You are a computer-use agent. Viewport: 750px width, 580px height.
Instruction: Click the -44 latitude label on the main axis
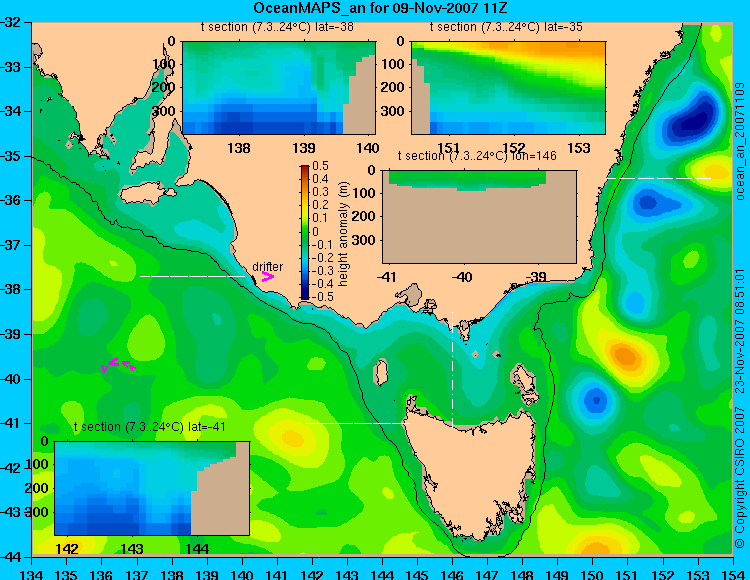click(12, 557)
